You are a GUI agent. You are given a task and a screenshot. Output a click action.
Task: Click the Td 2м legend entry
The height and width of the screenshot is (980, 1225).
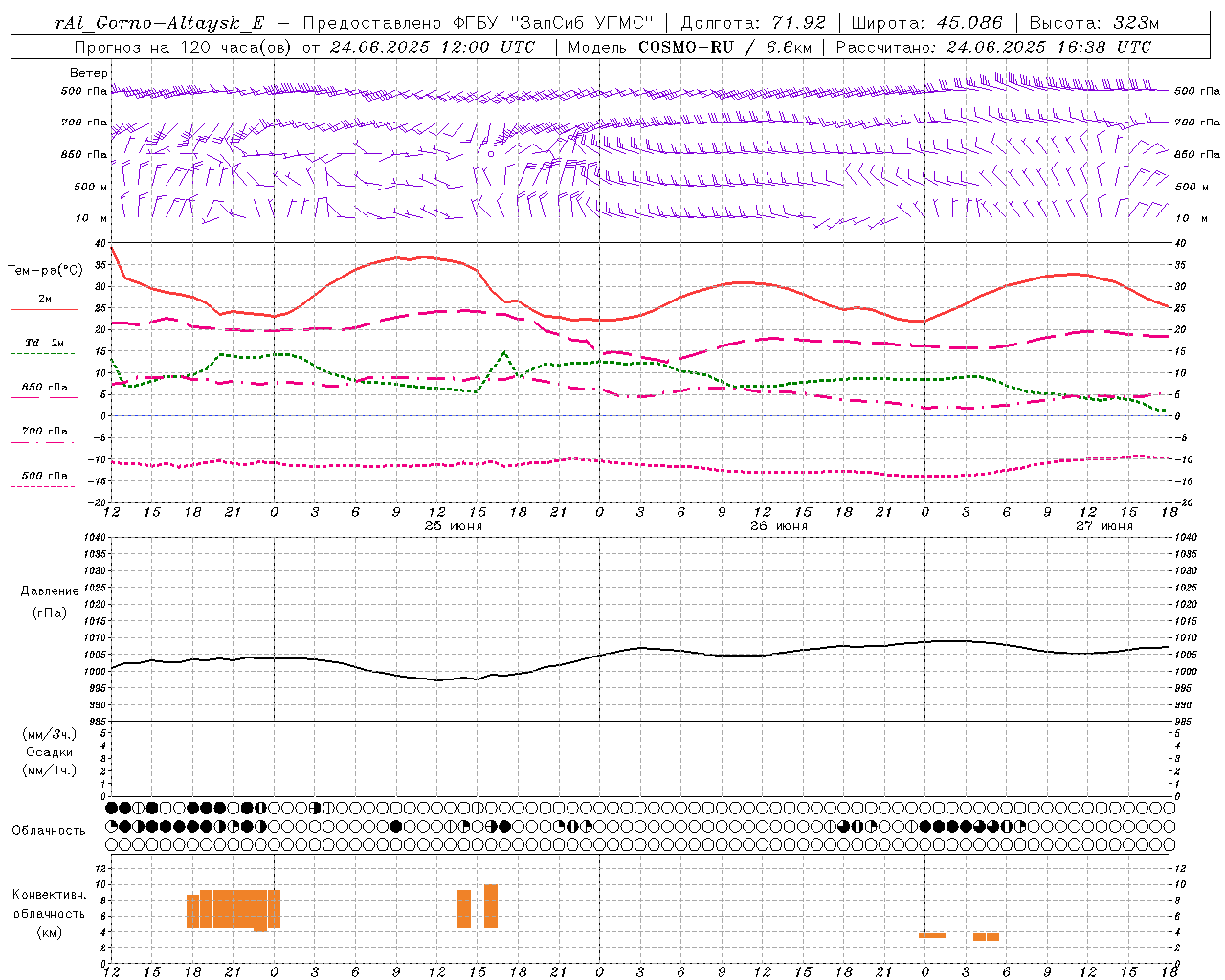pos(44,343)
